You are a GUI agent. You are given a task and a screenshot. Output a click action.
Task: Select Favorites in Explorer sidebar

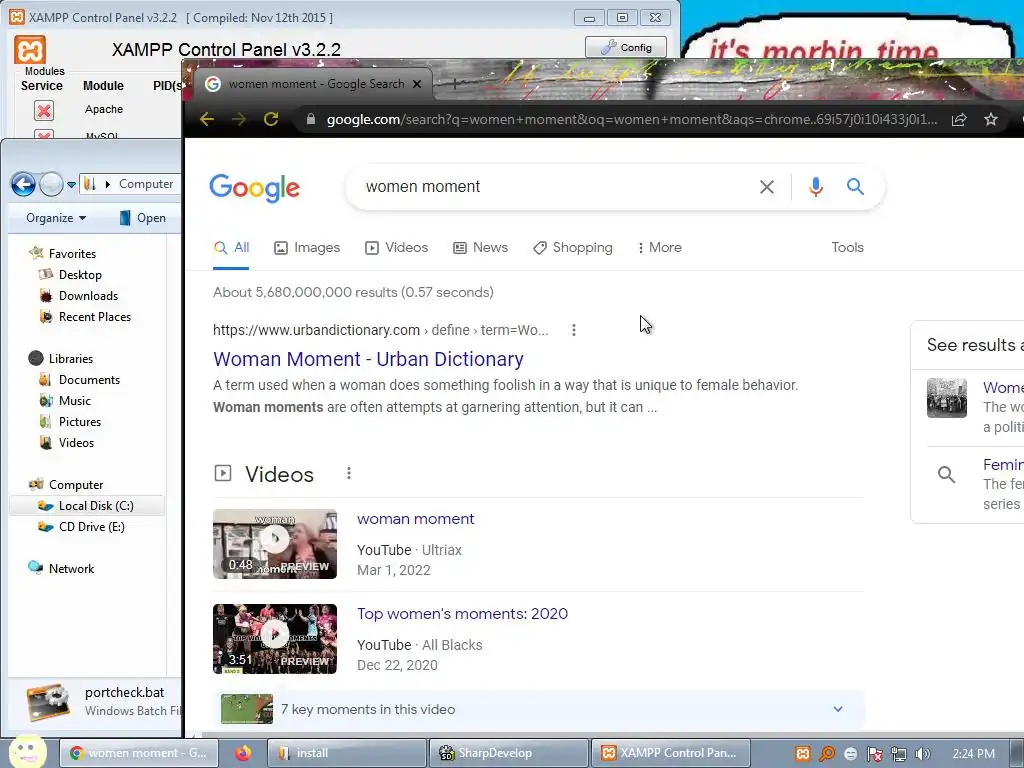pos(63,253)
